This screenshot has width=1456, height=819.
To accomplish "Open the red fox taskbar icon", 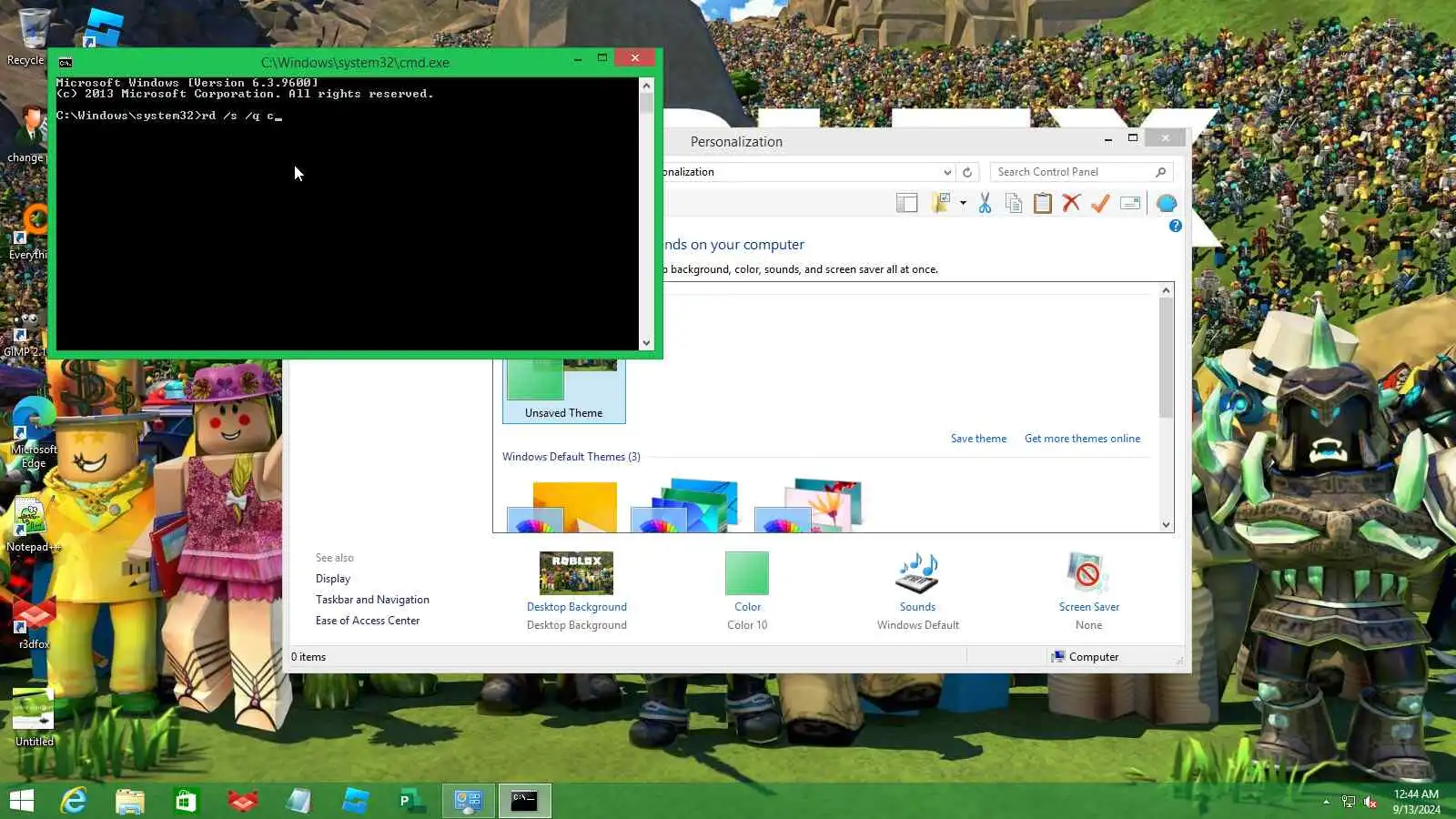I will coord(243,801).
